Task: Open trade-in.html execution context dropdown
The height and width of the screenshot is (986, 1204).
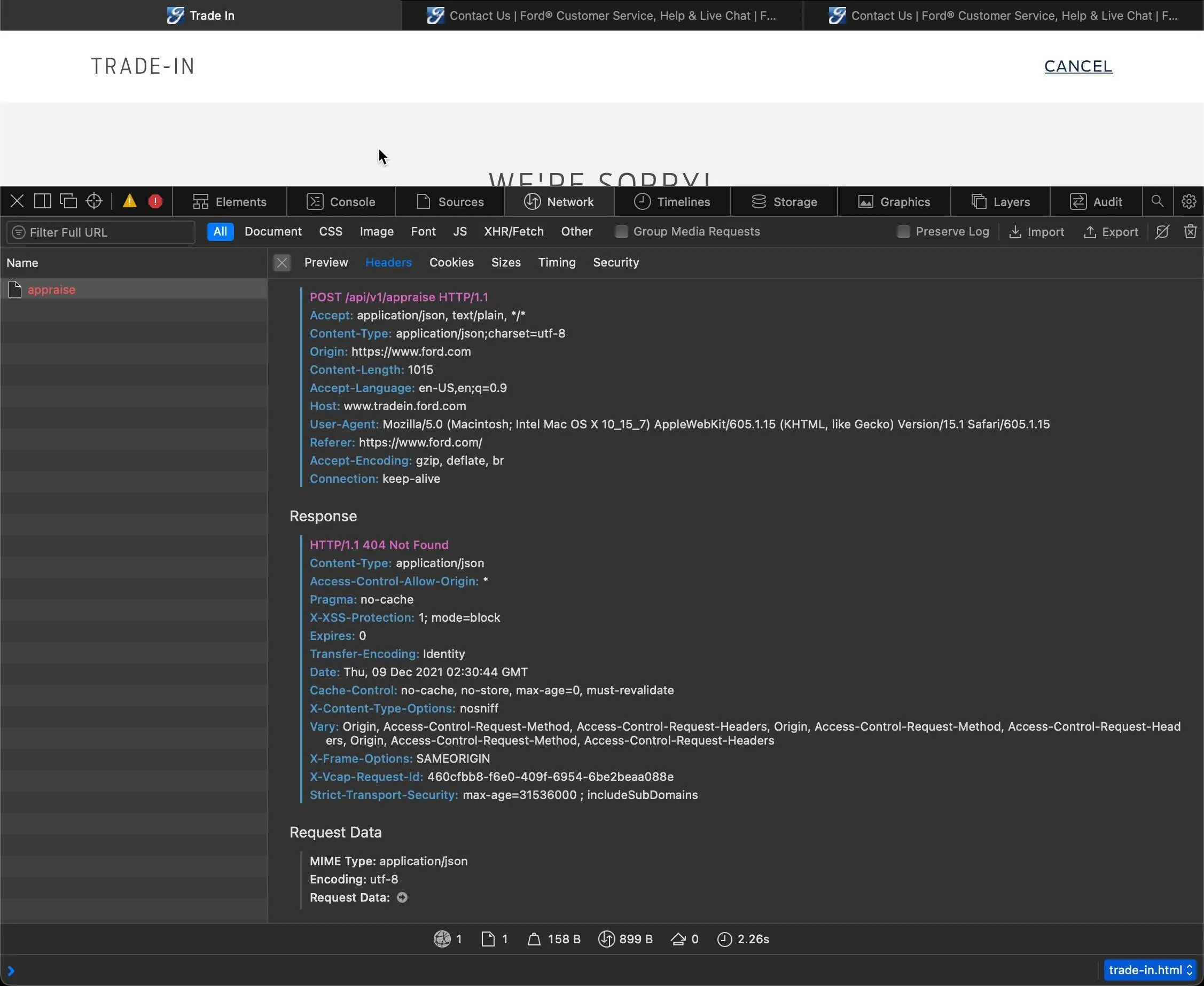Action: (1150, 970)
